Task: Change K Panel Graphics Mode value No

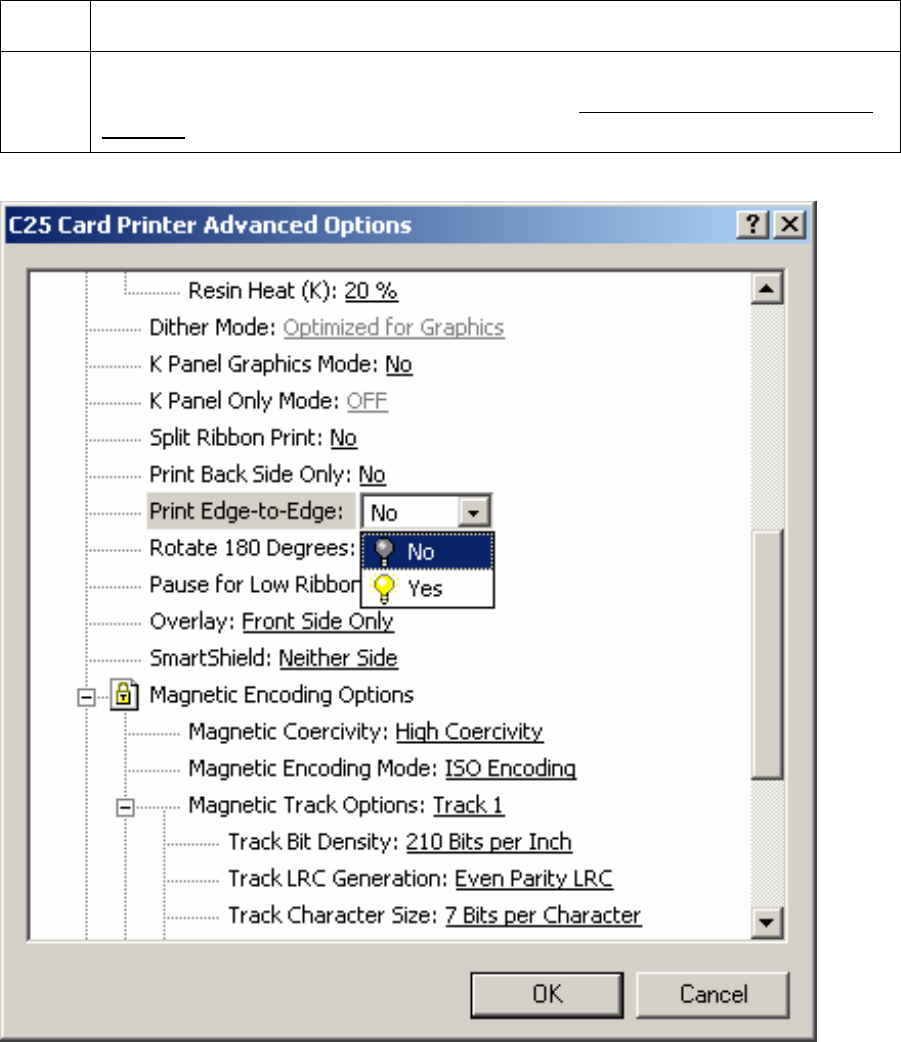Action: click(x=399, y=364)
